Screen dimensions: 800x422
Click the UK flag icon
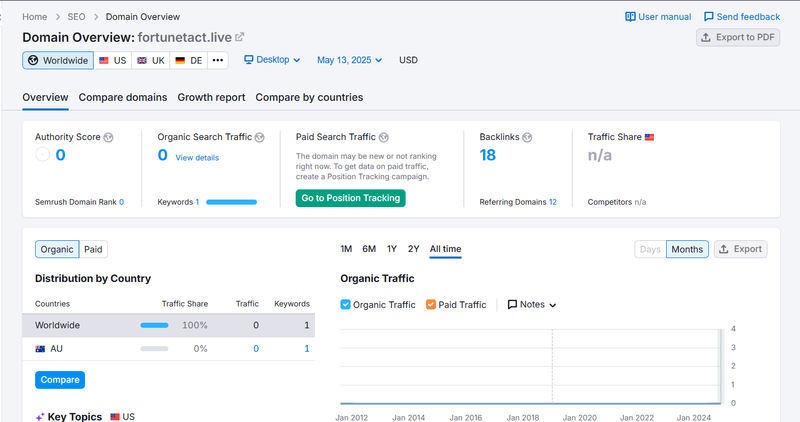click(142, 60)
